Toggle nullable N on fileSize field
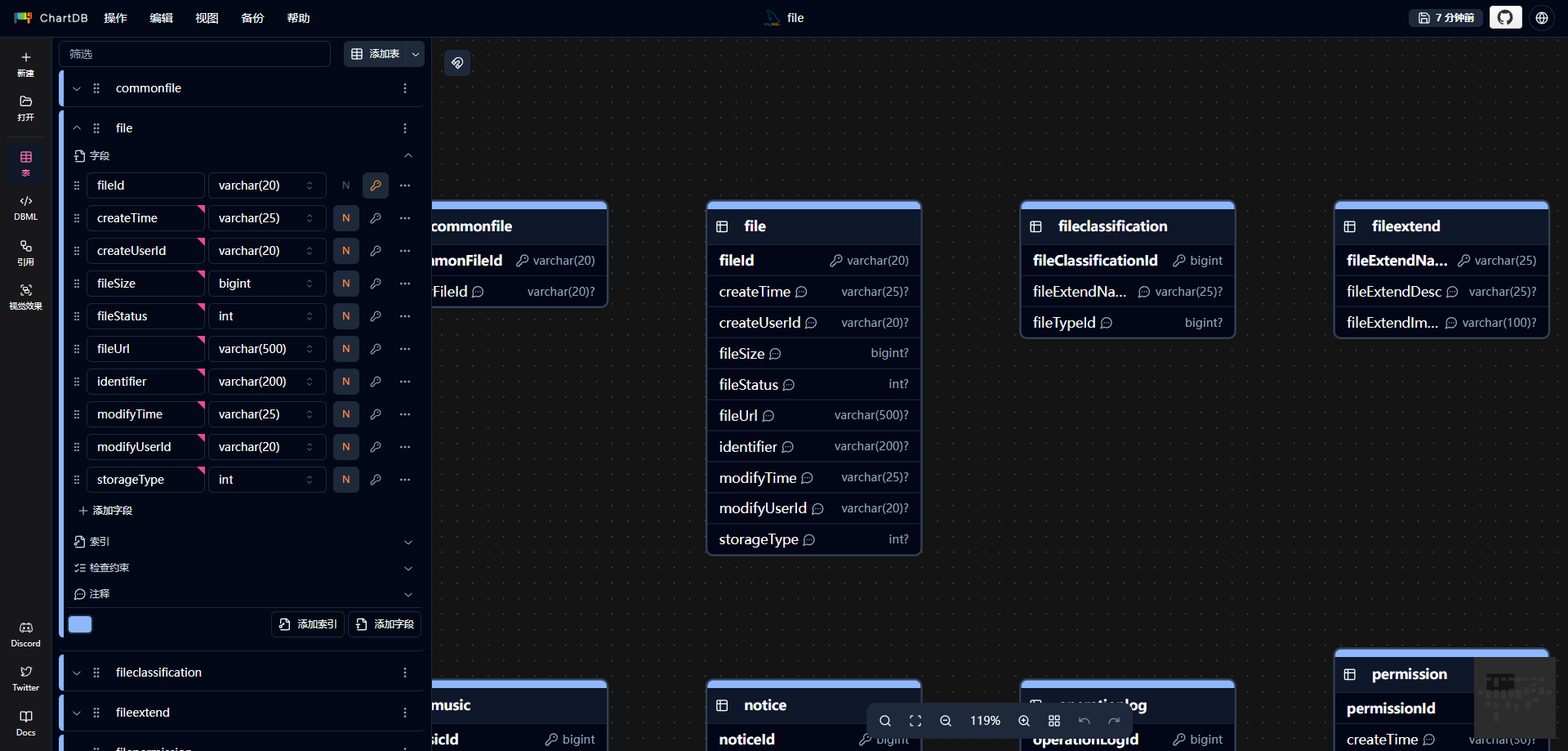This screenshot has width=1568, height=751. (346, 284)
